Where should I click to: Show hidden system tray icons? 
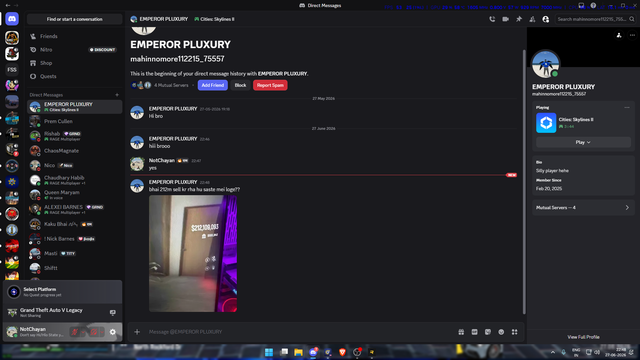pos(553,352)
